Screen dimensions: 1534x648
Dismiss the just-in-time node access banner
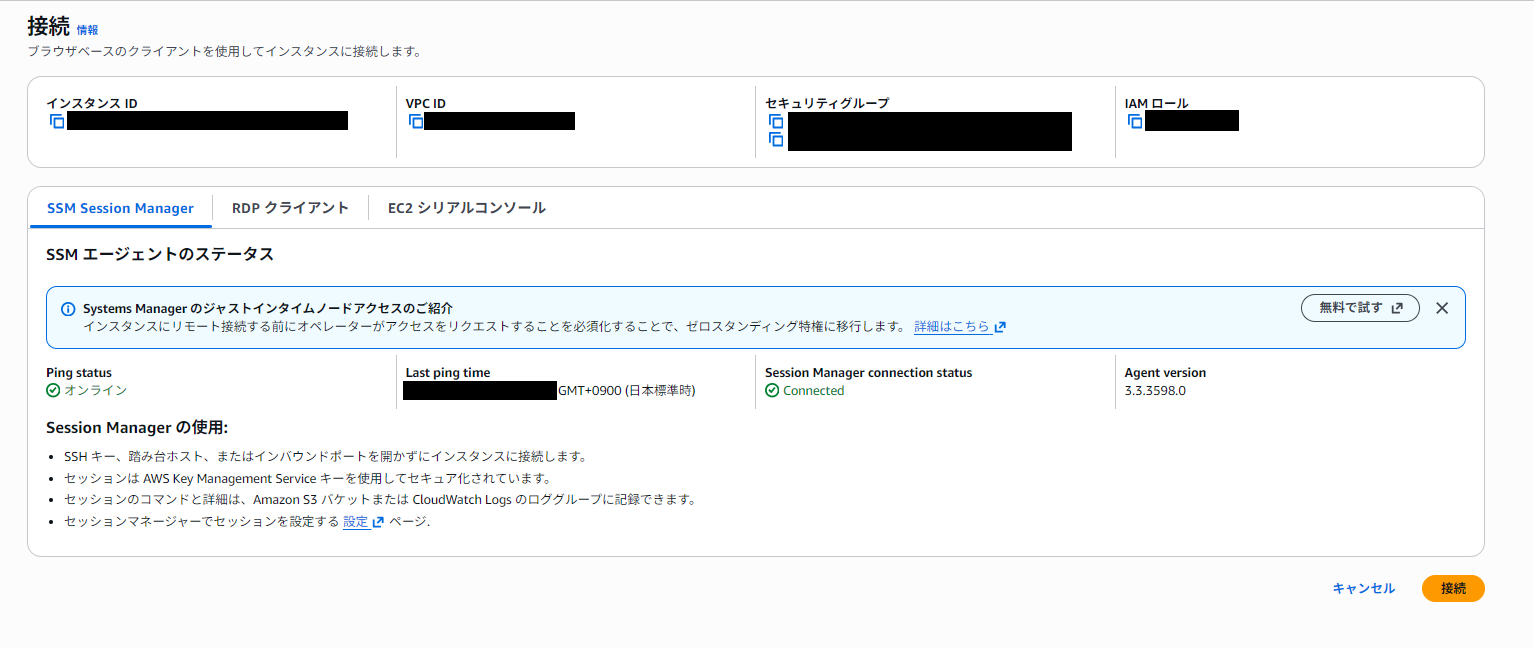(1441, 308)
